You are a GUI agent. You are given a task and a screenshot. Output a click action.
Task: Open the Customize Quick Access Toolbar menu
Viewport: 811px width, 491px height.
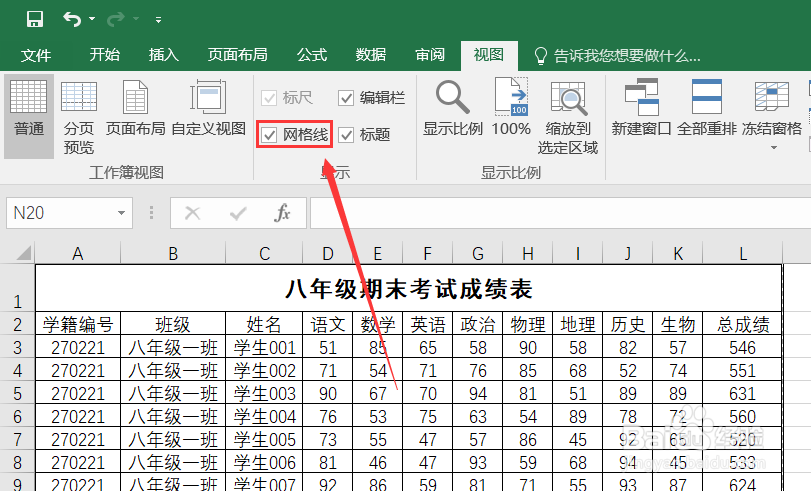click(158, 20)
